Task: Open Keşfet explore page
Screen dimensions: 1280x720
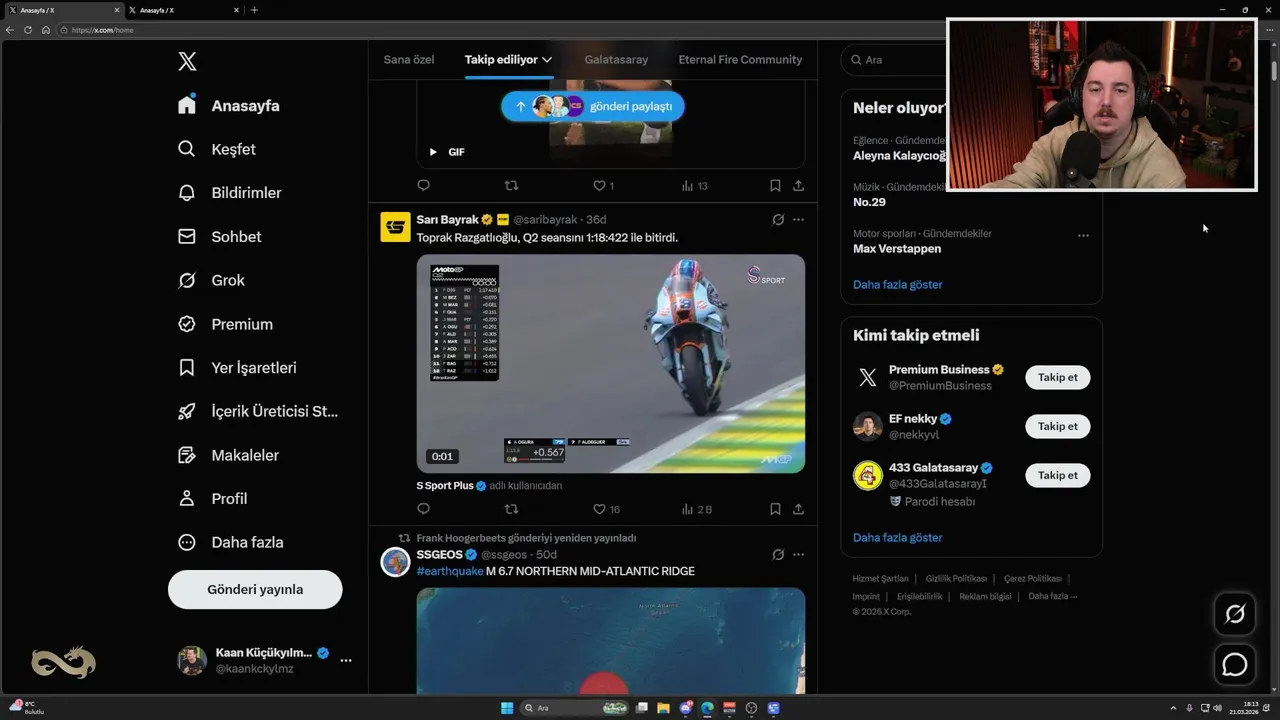Action: (x=217, y=149)
